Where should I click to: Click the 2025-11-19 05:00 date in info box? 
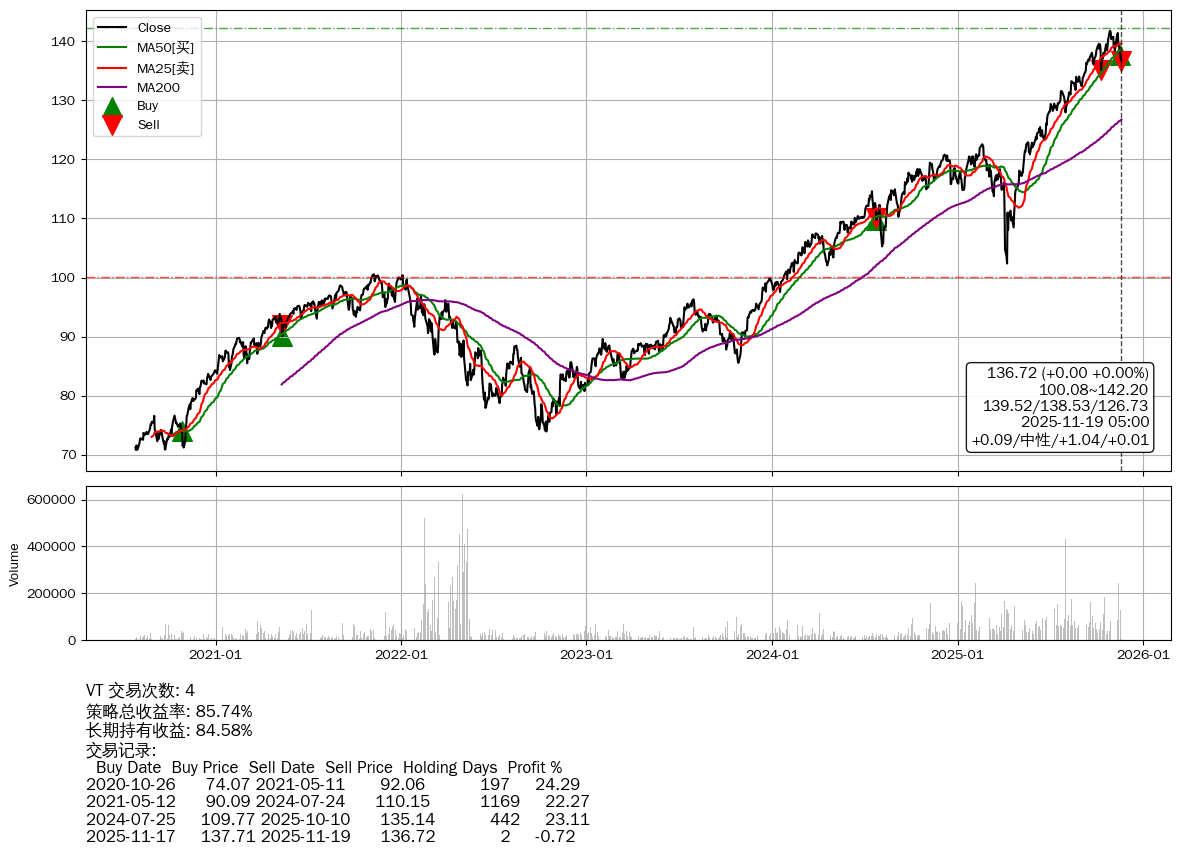tap(1084, 423)
